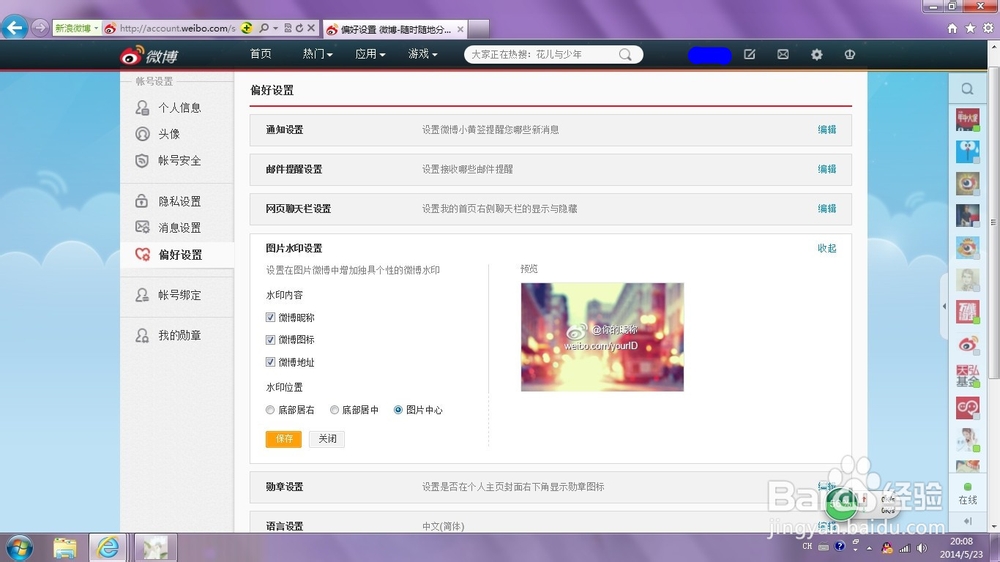This screenshot has width=1000, height=562.
Task: Open 帐号绑定 in sidebar
Action: point(177,295)
